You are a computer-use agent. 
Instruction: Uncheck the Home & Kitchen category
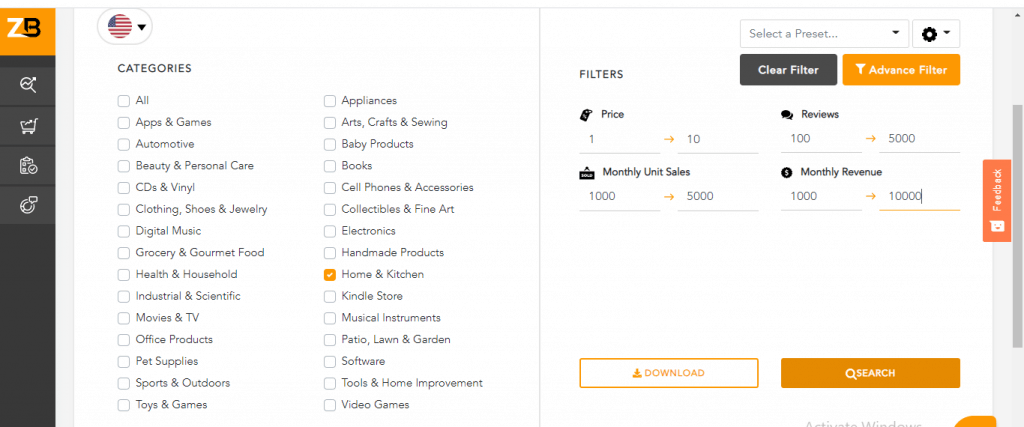coord(330,274)
